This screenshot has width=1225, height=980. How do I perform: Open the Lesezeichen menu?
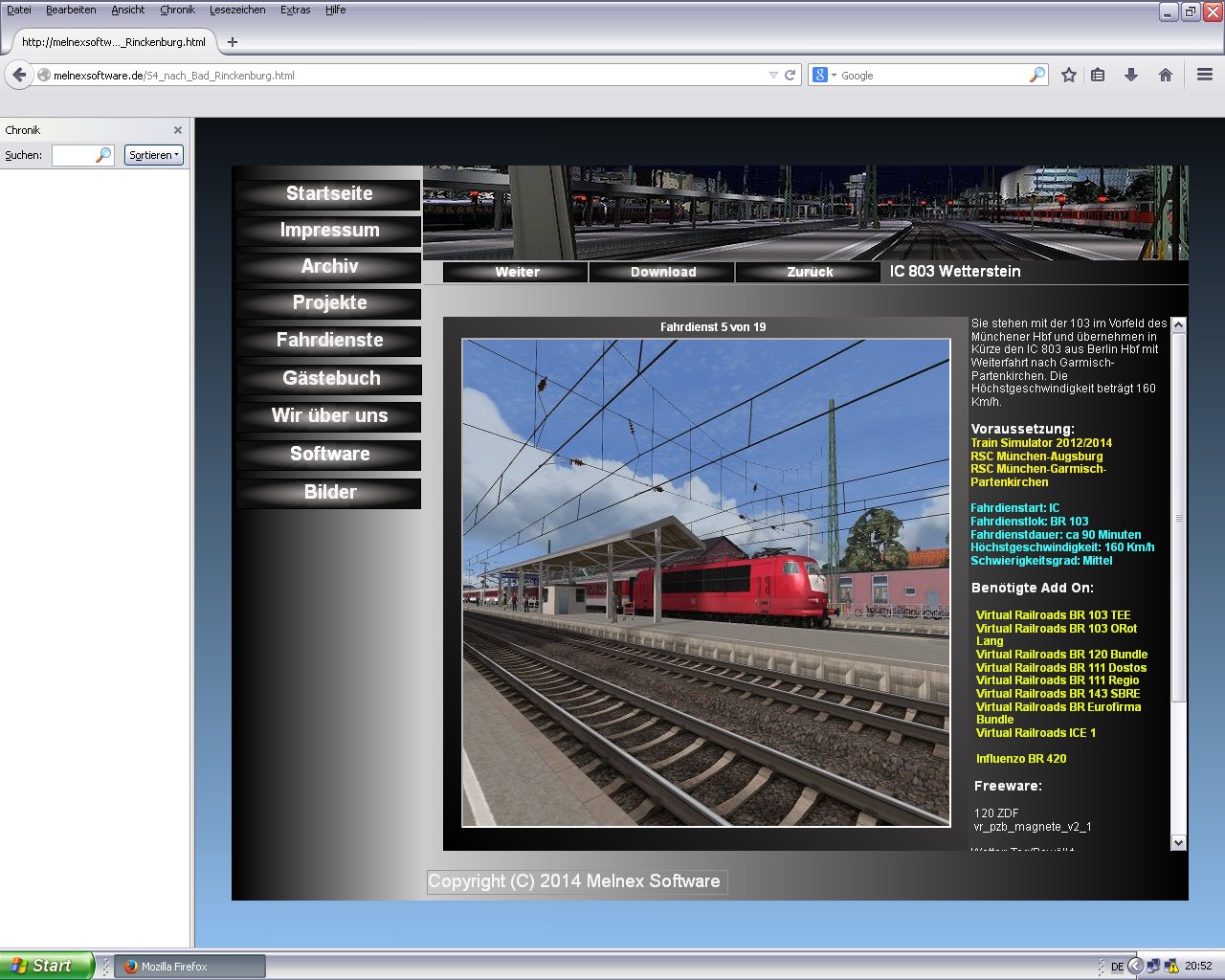click(x=237, y=10)
